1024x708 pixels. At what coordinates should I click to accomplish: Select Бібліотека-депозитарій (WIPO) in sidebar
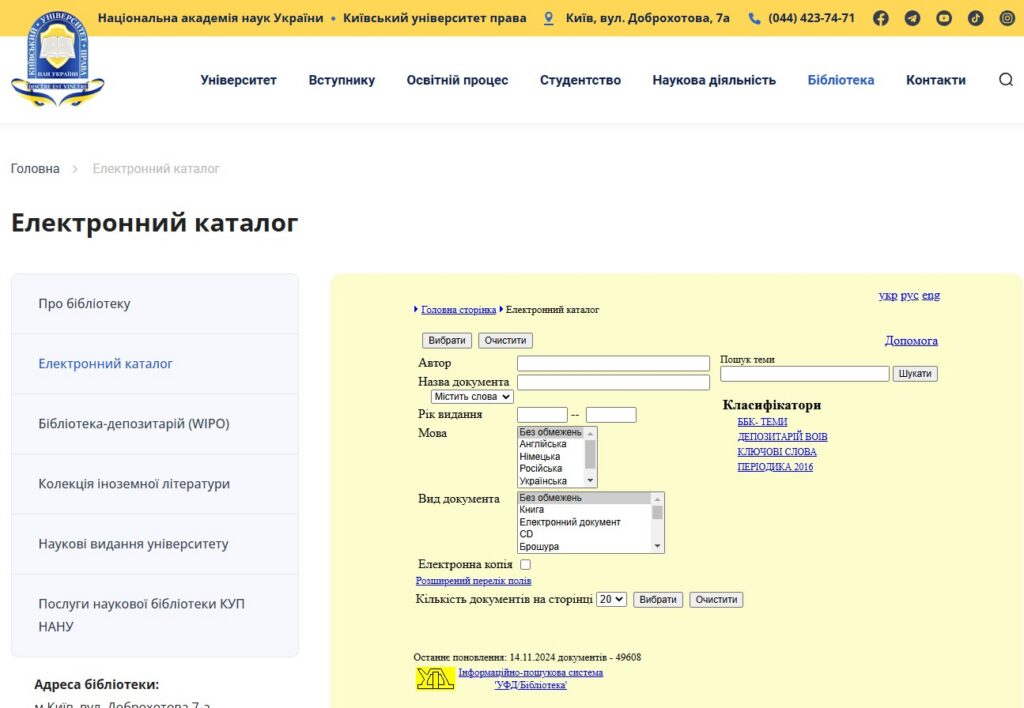pyautogui.click(x=134, y=424)
